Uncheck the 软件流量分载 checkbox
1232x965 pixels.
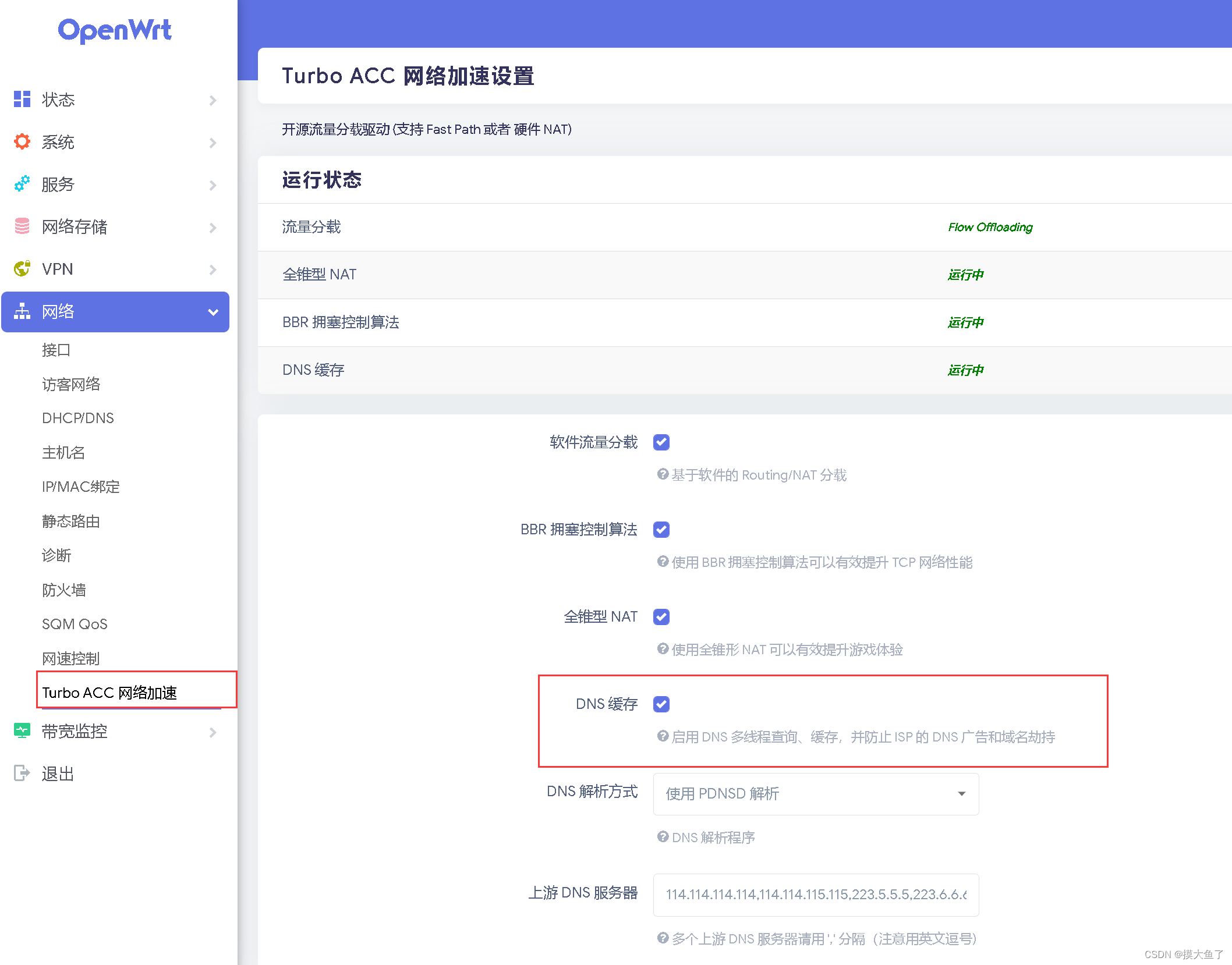coord(661,442)
